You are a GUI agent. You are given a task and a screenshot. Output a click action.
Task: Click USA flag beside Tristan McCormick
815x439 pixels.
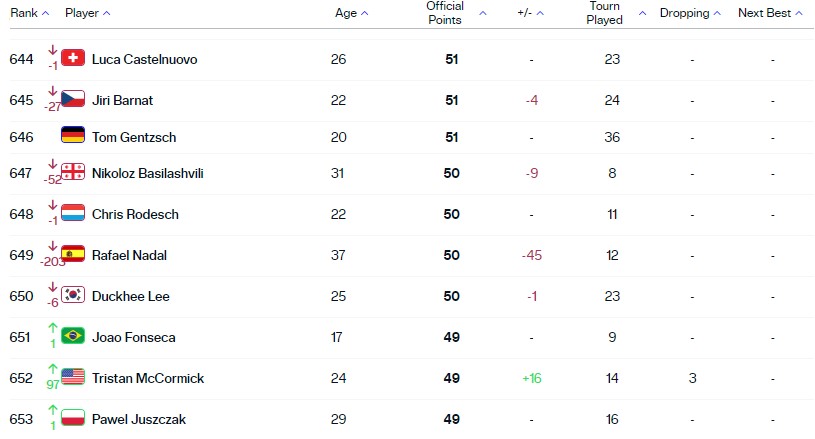(73, 377)
